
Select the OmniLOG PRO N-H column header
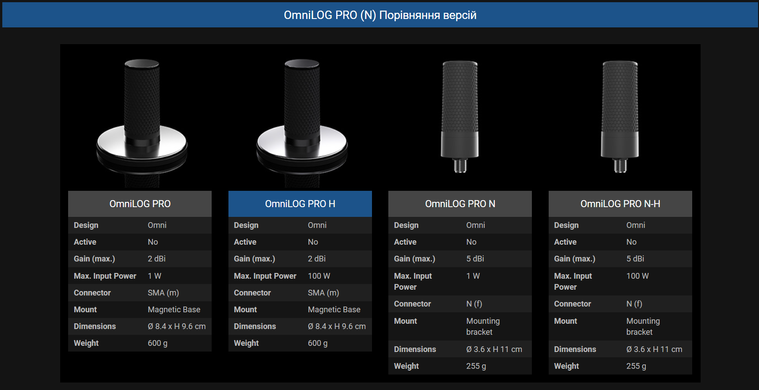[x=620, y=204]
